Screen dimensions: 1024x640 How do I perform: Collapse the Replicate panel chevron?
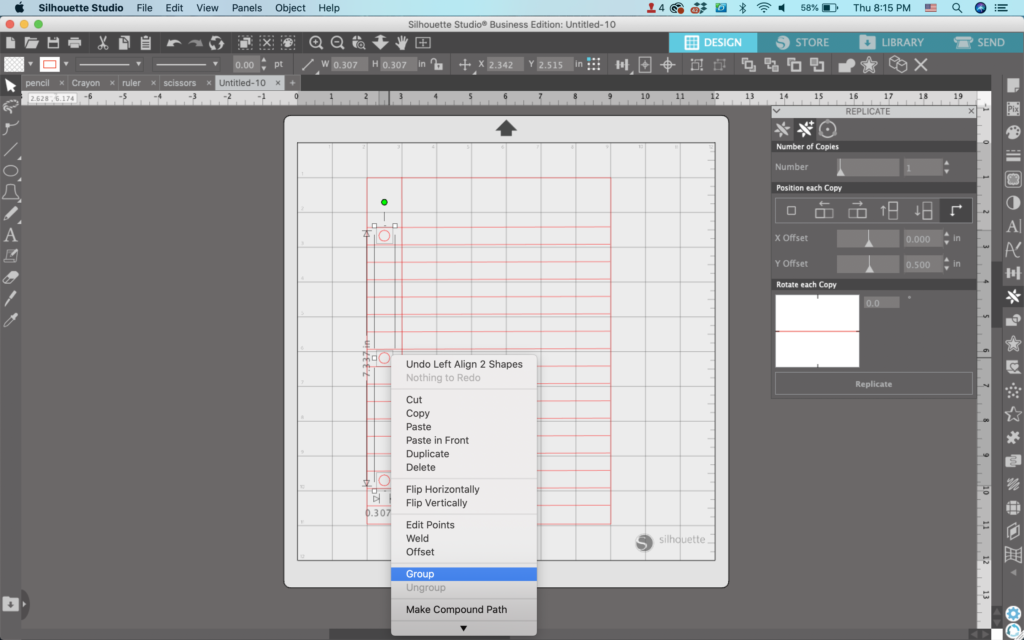[777, 111]
